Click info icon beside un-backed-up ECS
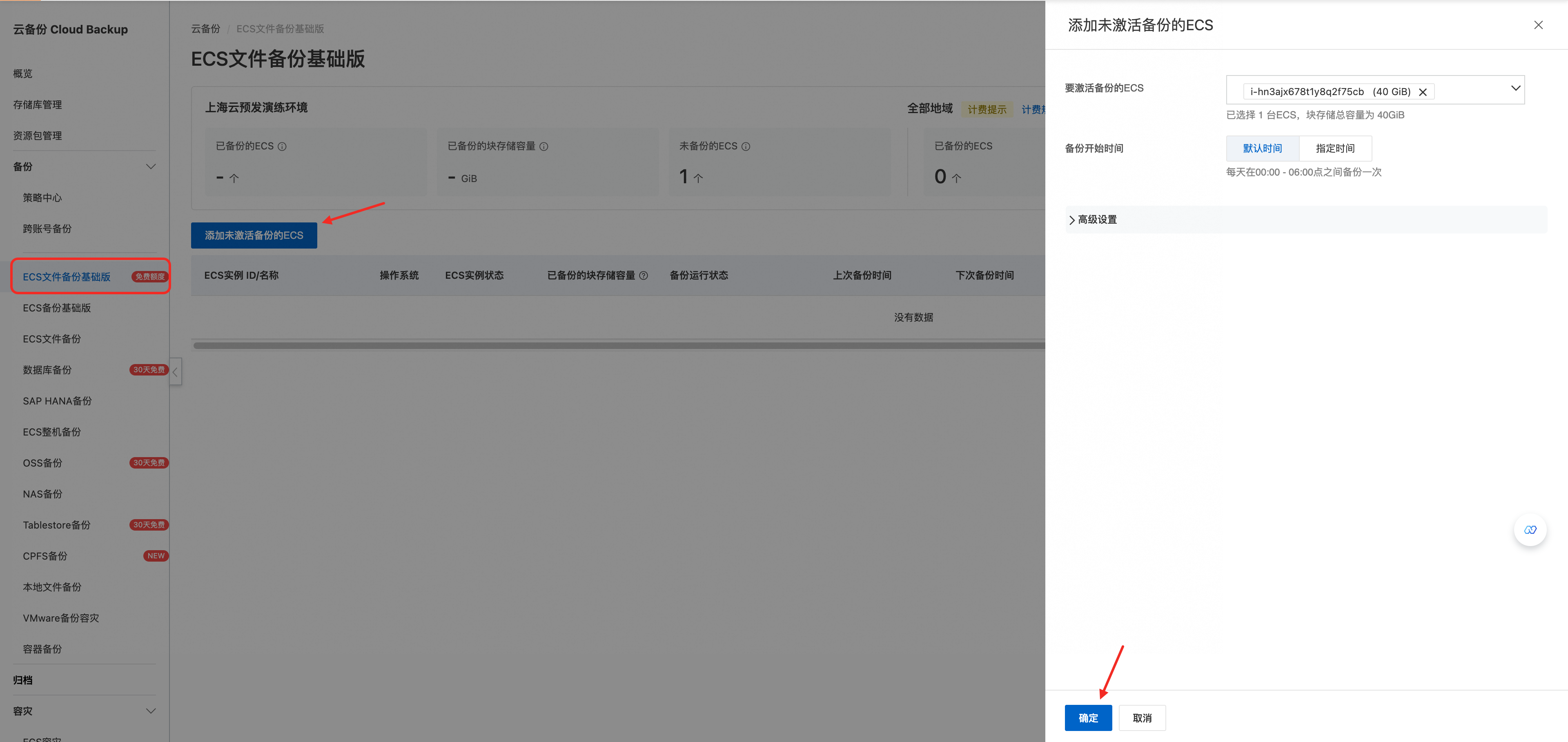The image size is (1568, 742). pos(746,147)
